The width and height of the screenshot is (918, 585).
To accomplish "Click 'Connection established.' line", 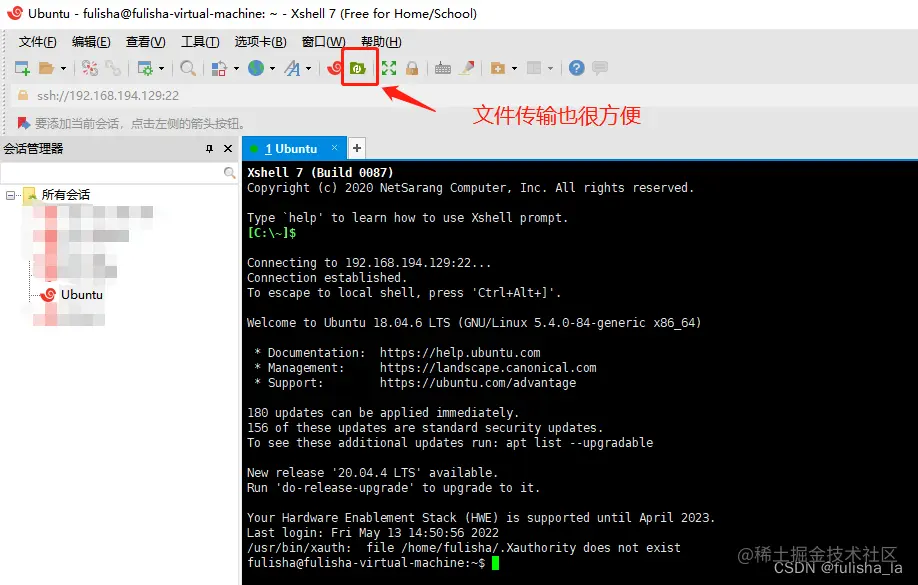I will [x=327, y=278].
